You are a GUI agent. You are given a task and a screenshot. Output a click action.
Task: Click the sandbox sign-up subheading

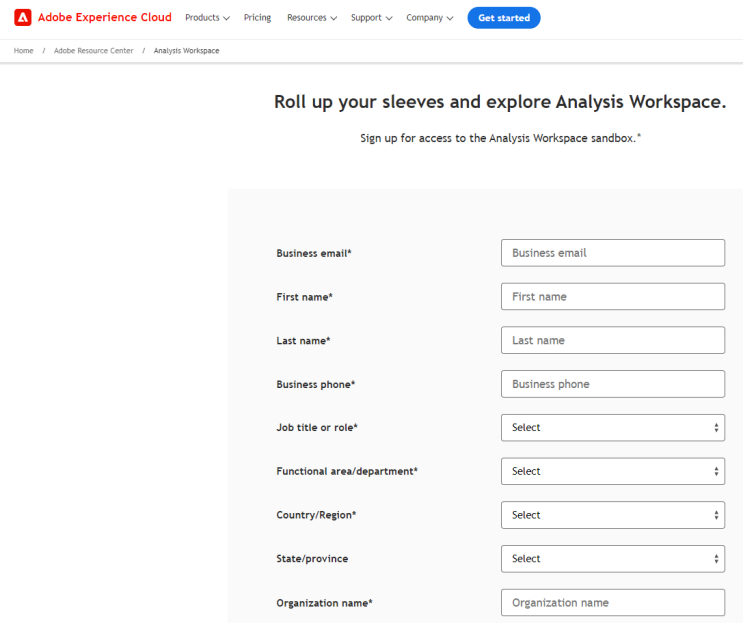500,138
